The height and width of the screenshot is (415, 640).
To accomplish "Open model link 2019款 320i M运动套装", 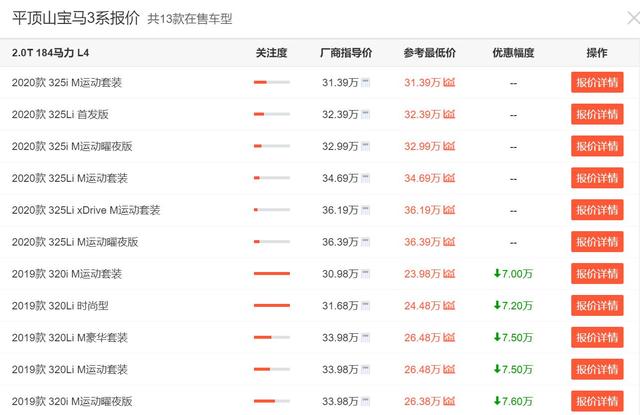I will click(x=67, y=274).
